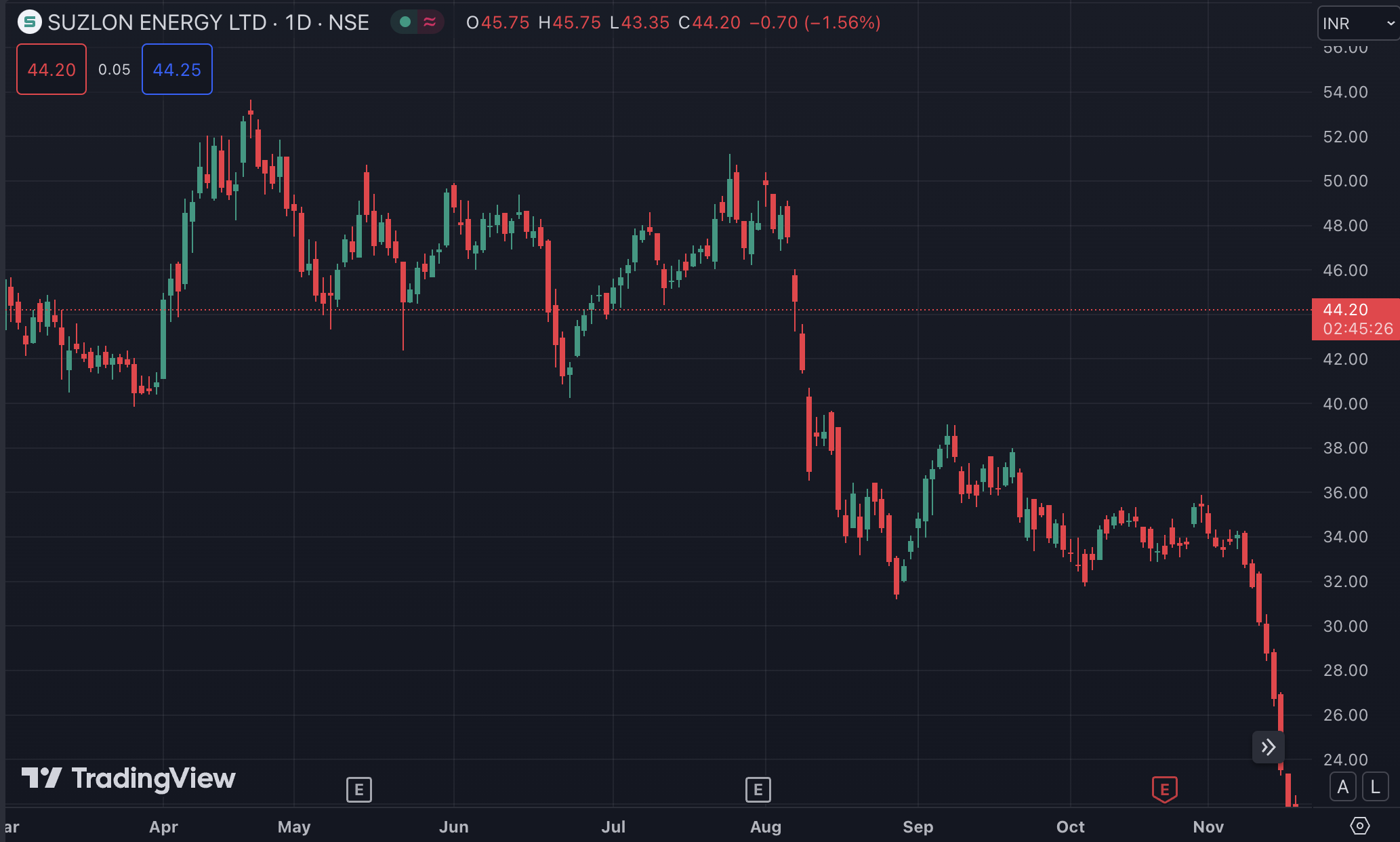1400x842 pixels.
Task: Click the Aug label on the time axis
Action: pos(766,826)
